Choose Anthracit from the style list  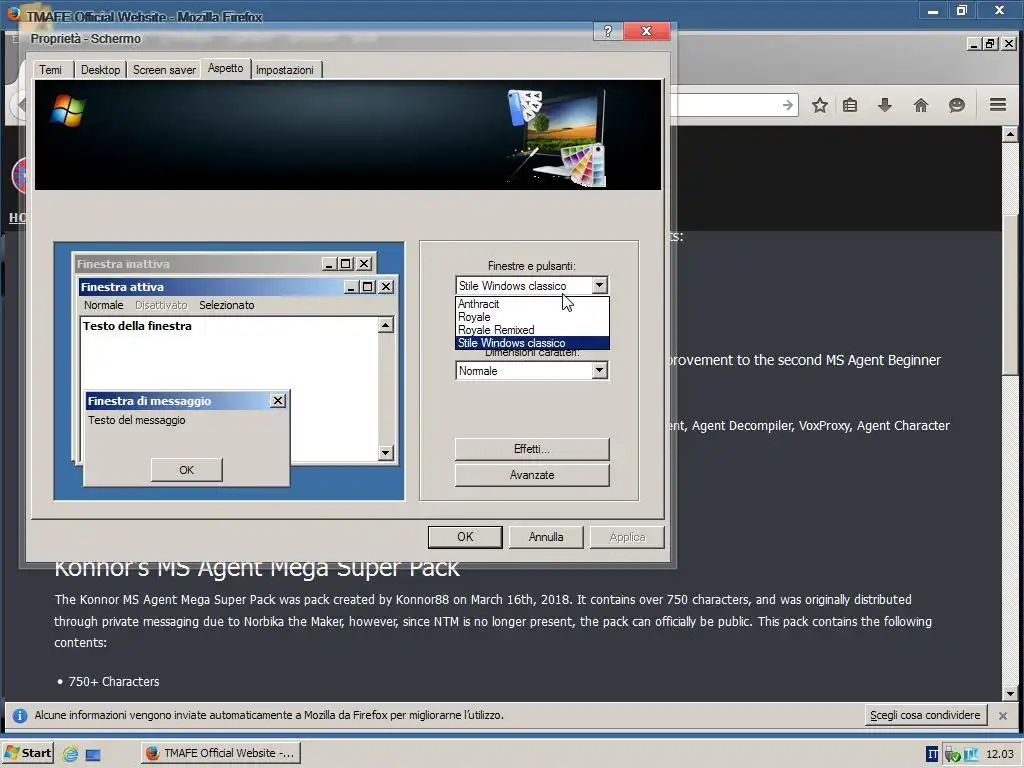[532, 304]
